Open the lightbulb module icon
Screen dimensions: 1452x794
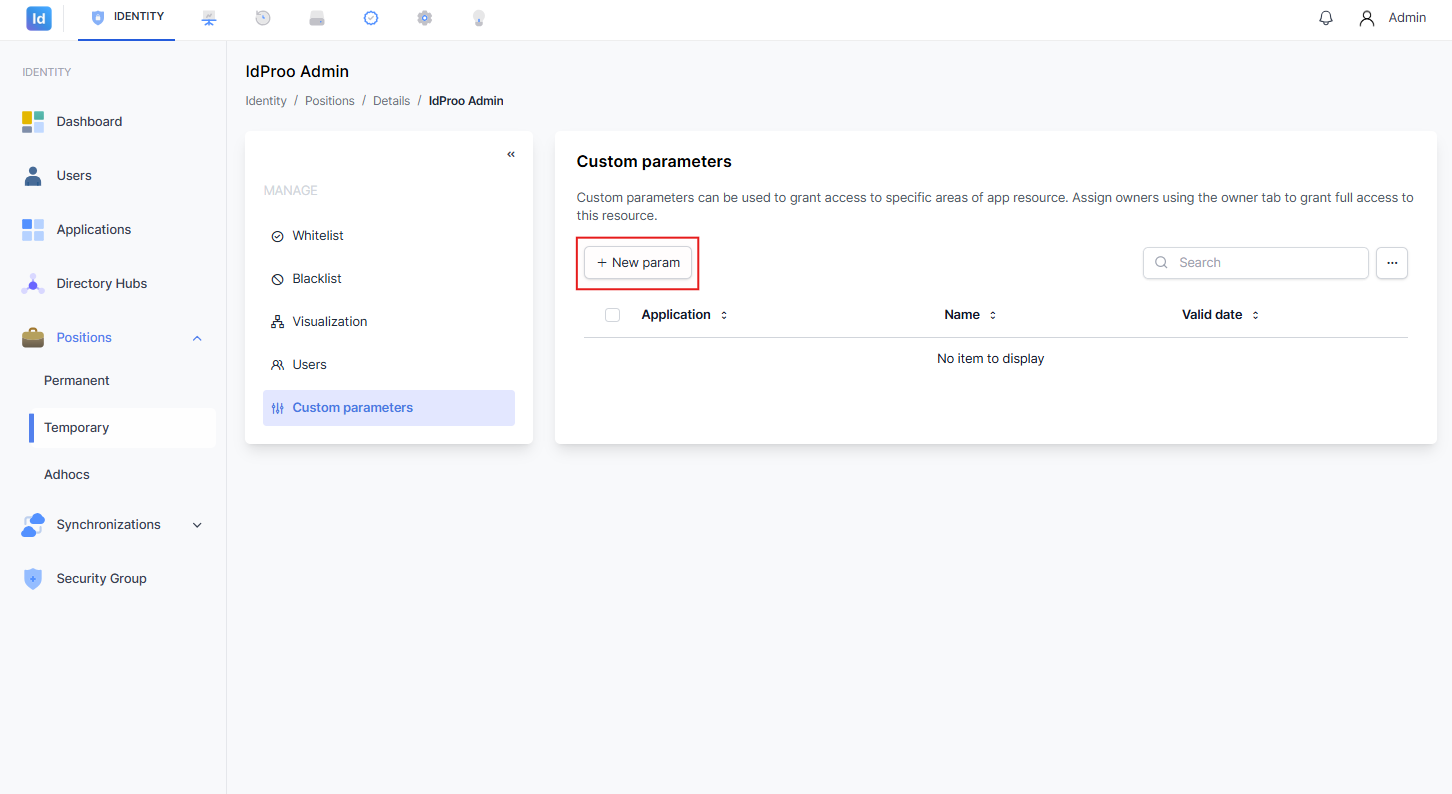pos(479,18)
